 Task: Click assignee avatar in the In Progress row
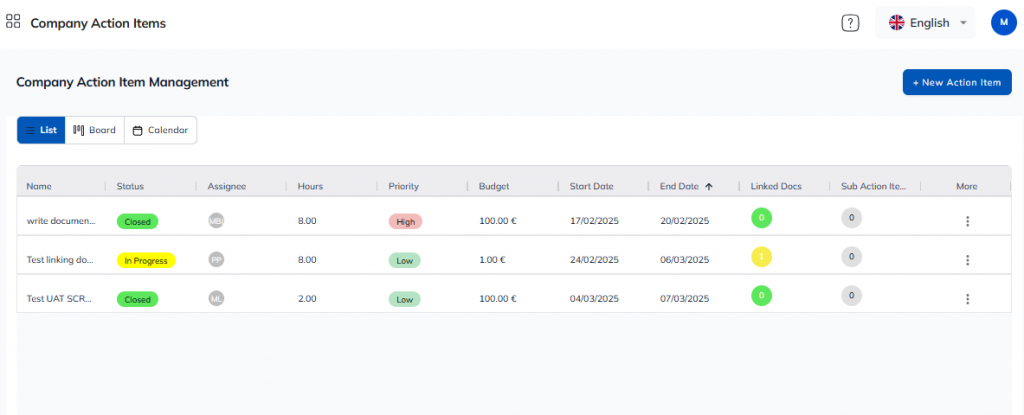(x=216, y=259)
